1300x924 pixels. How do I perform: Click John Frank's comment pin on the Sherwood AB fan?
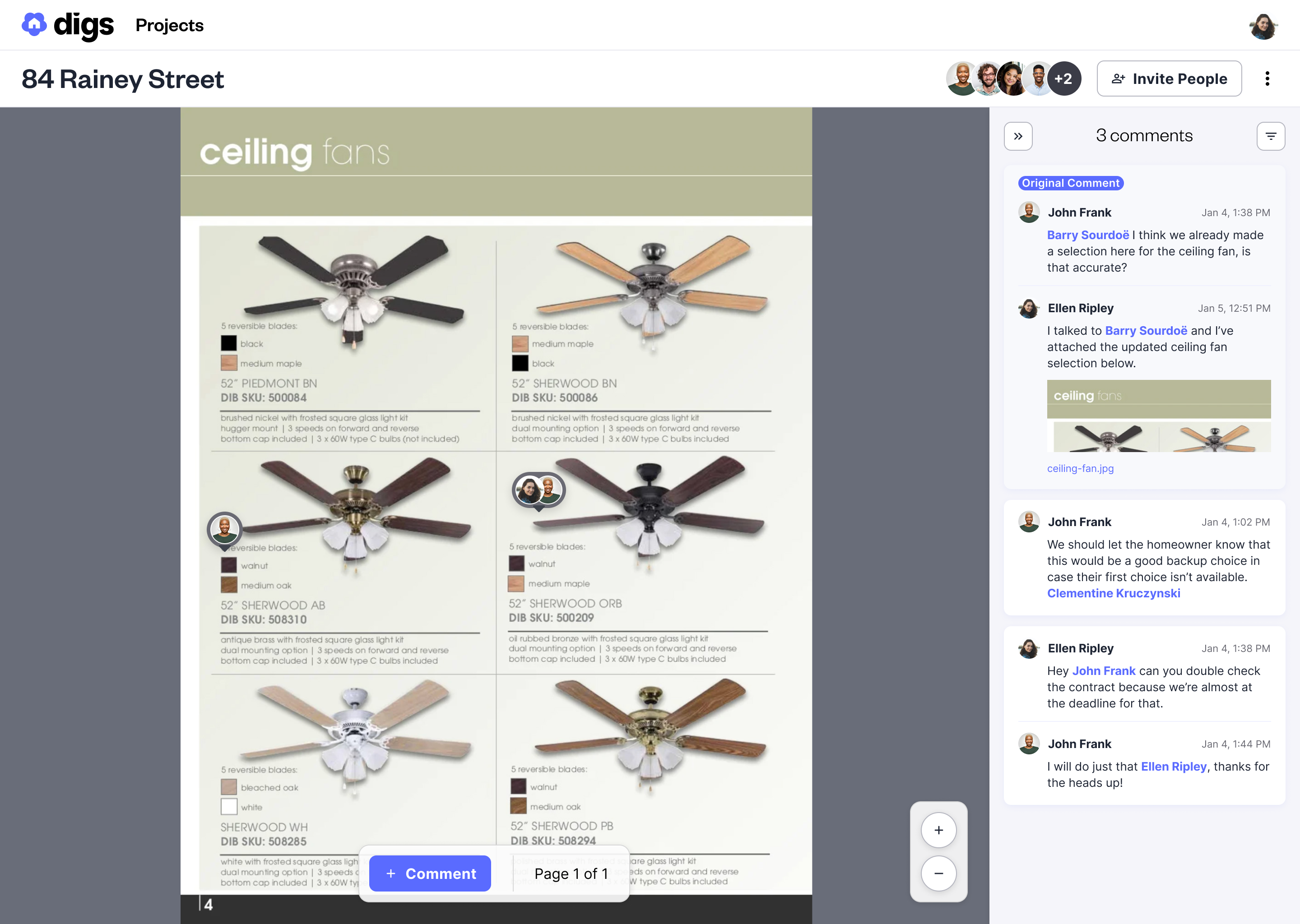[224, 529]
